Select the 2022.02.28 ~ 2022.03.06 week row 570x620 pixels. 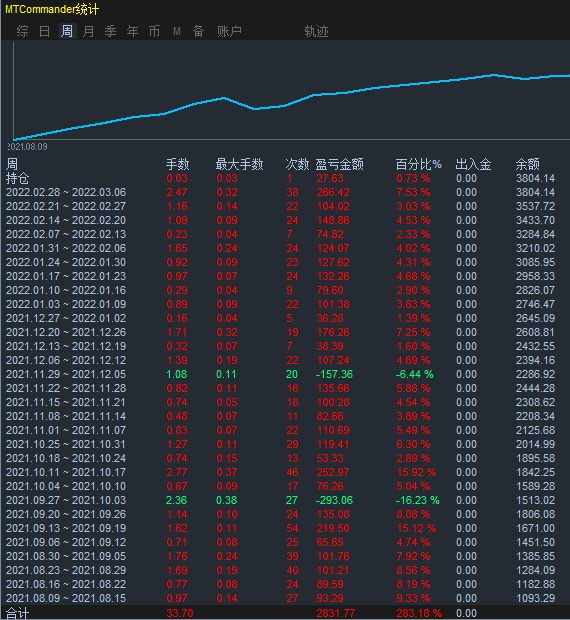285,192
